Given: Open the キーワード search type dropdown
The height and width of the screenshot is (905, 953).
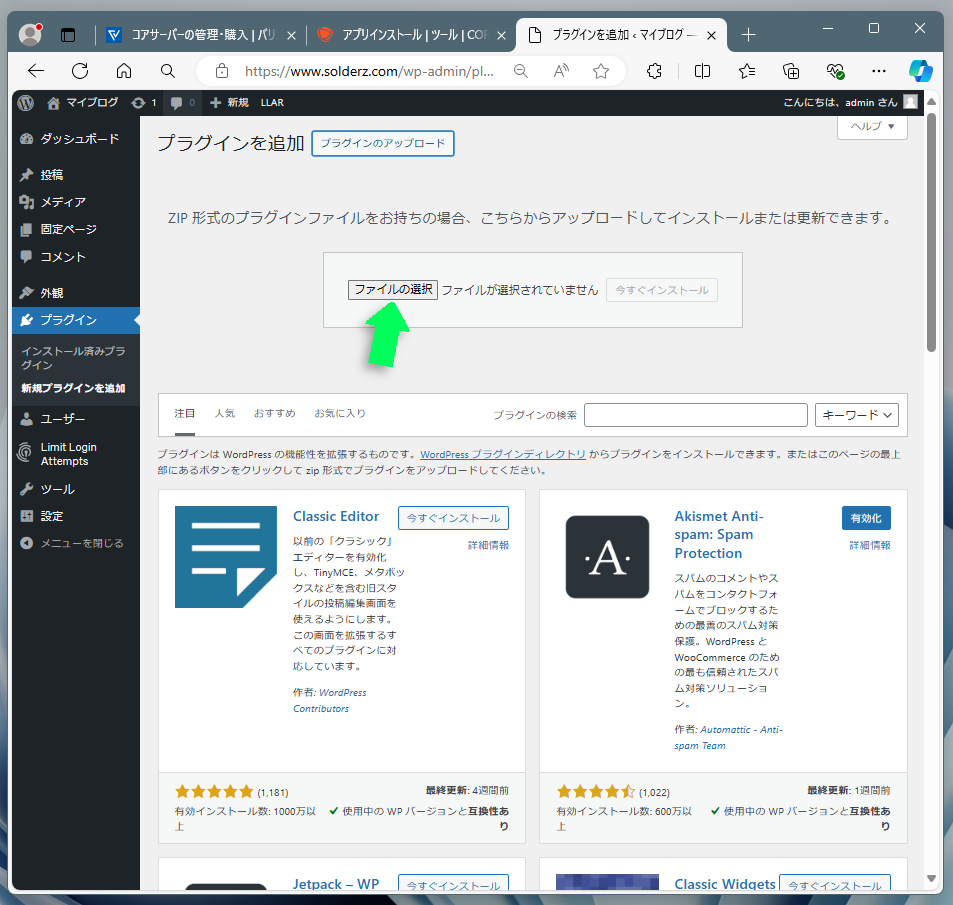Looking at the screenshot, I should (856, 415).
